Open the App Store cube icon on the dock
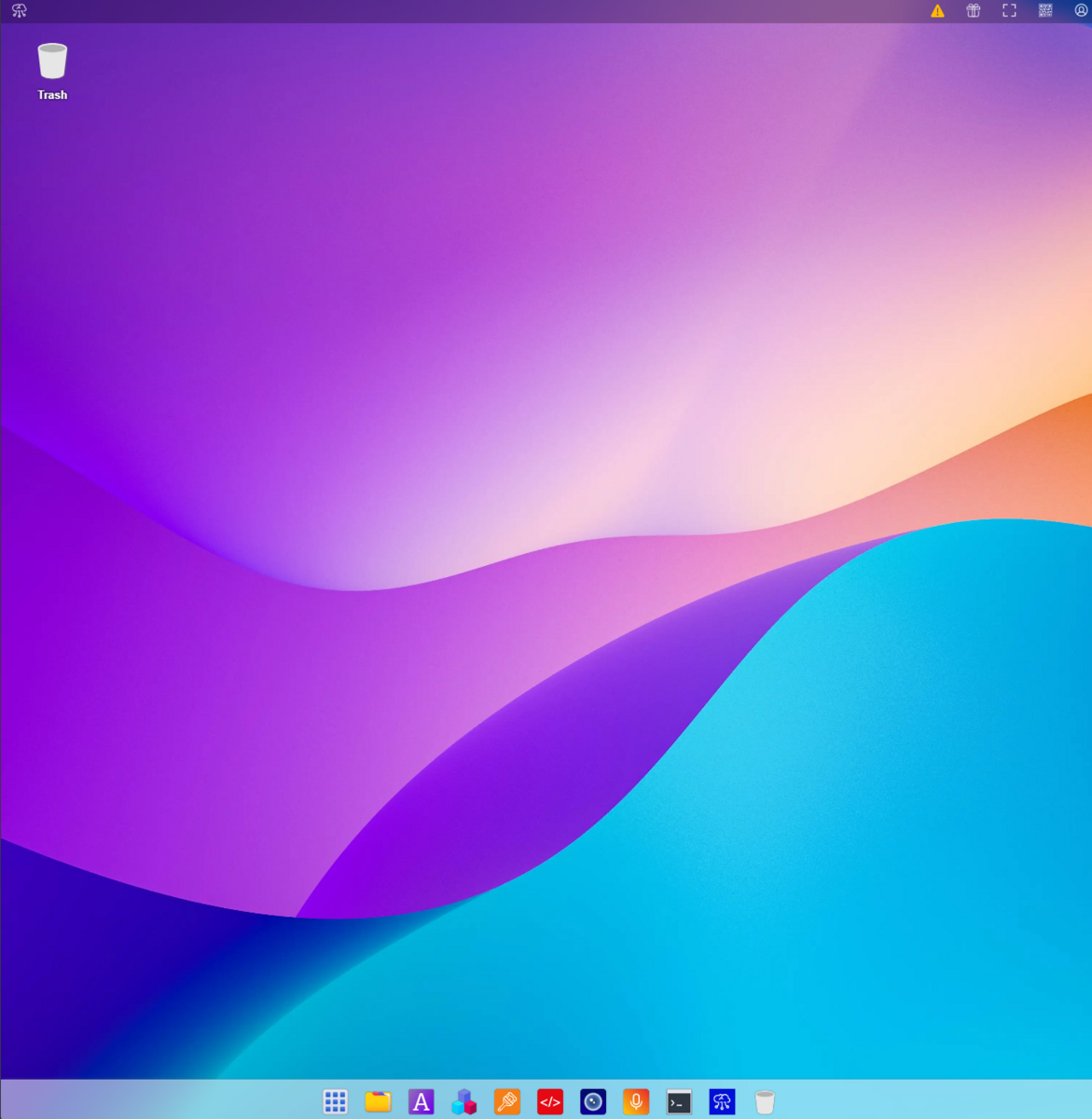 point(463,1101)
